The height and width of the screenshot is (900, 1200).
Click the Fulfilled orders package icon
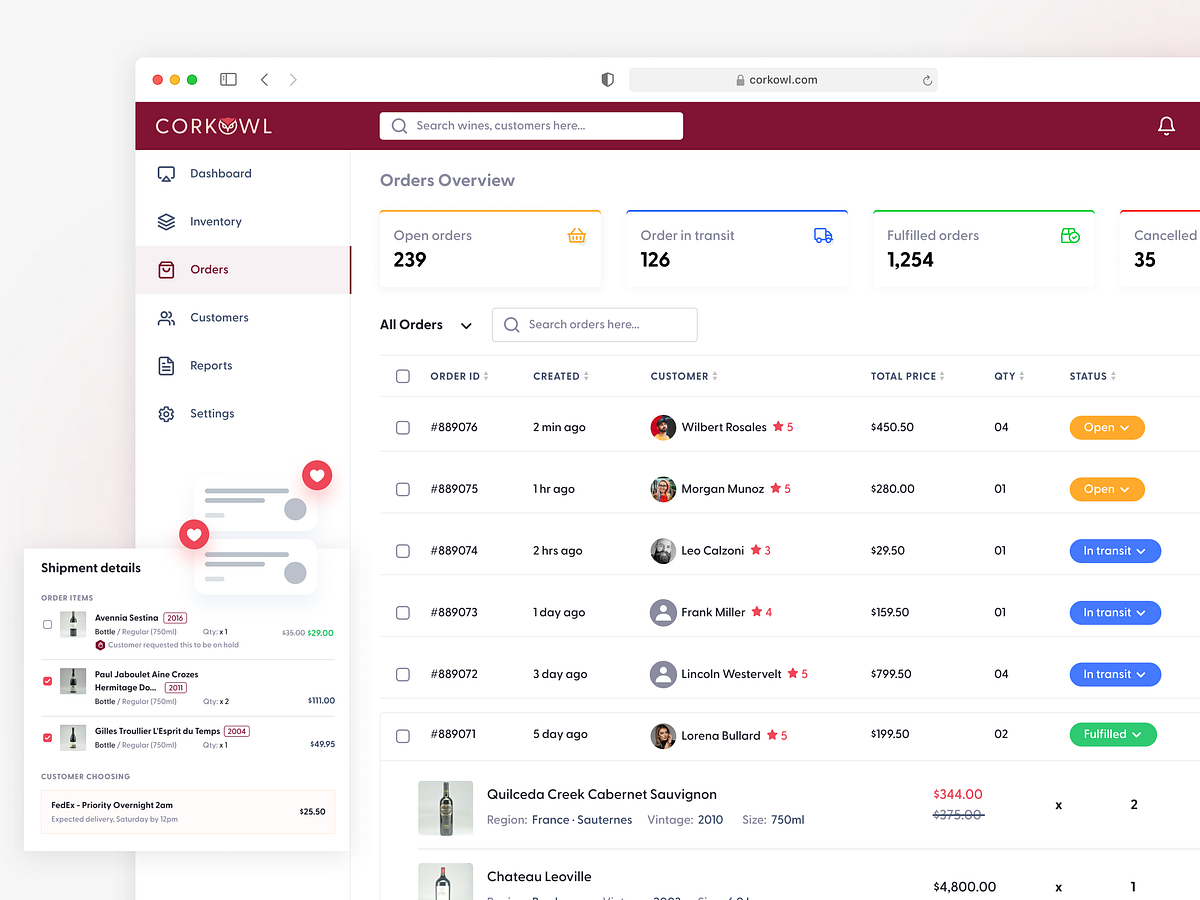coord(1070,236)
